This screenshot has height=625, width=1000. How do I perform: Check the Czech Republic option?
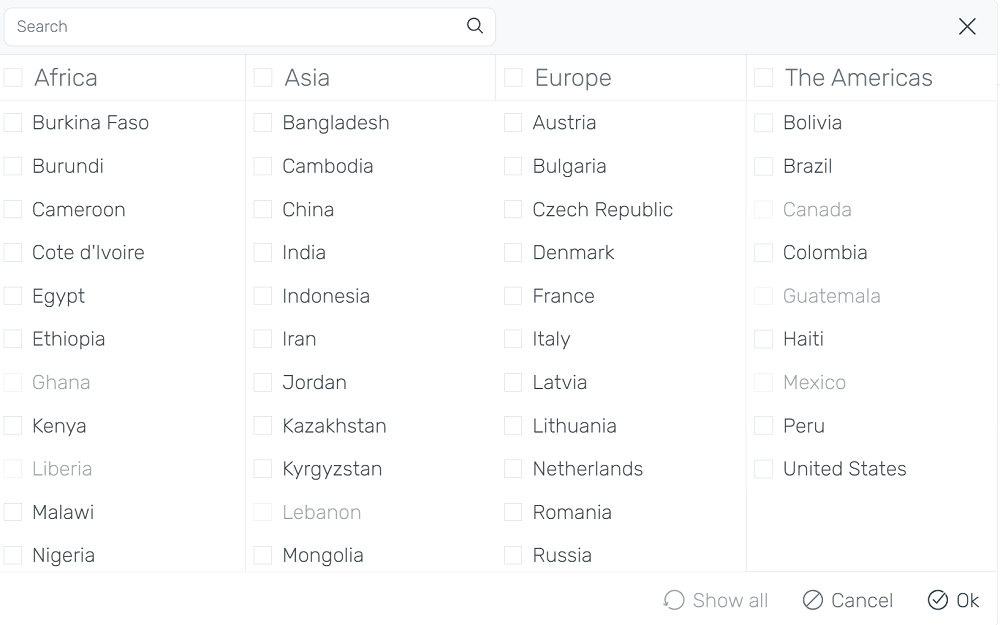point(513,209)
